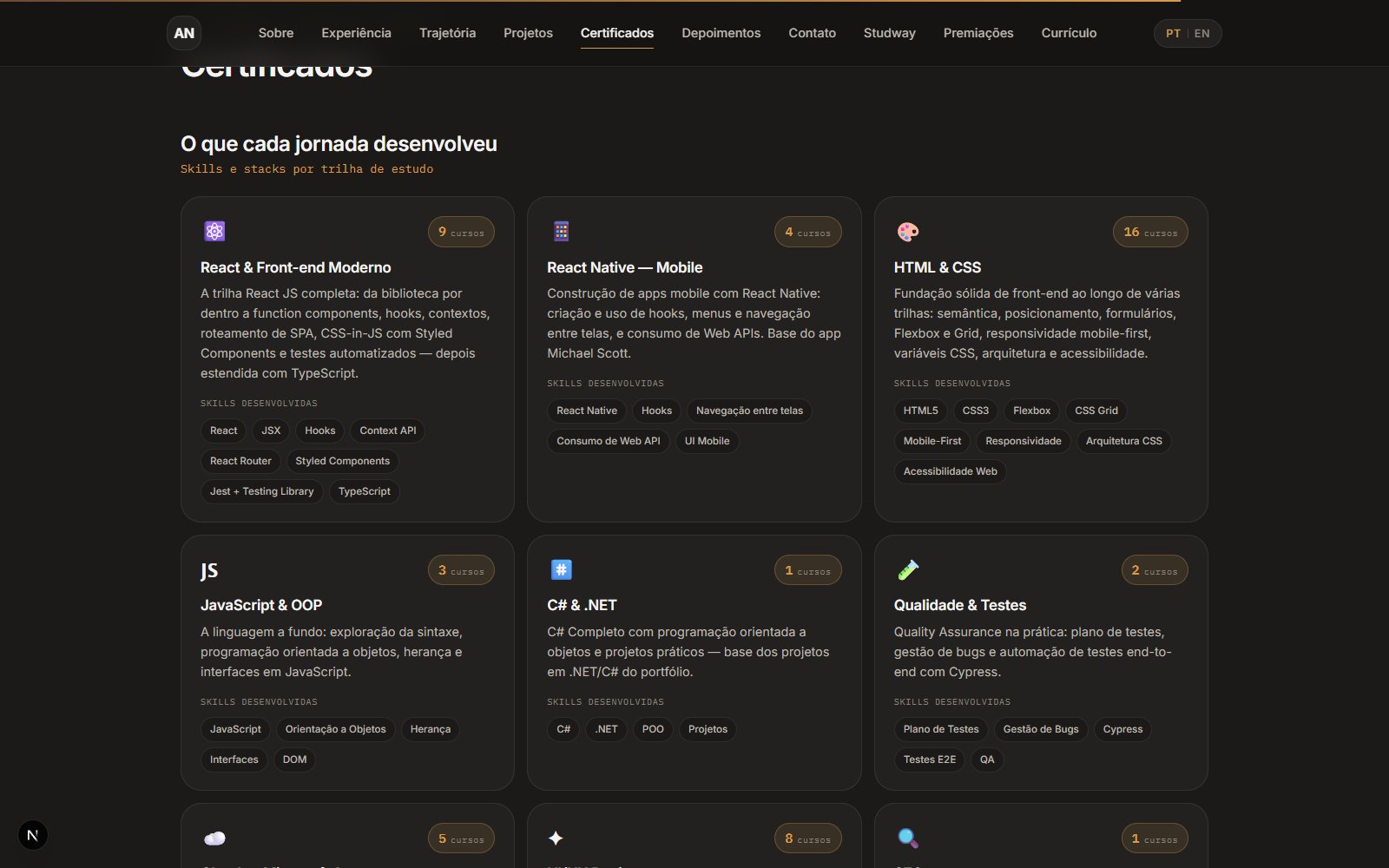This screenshot has height=868, width=1389.
Task: Open the Certificados nav tab
Action: click(617, 33)
